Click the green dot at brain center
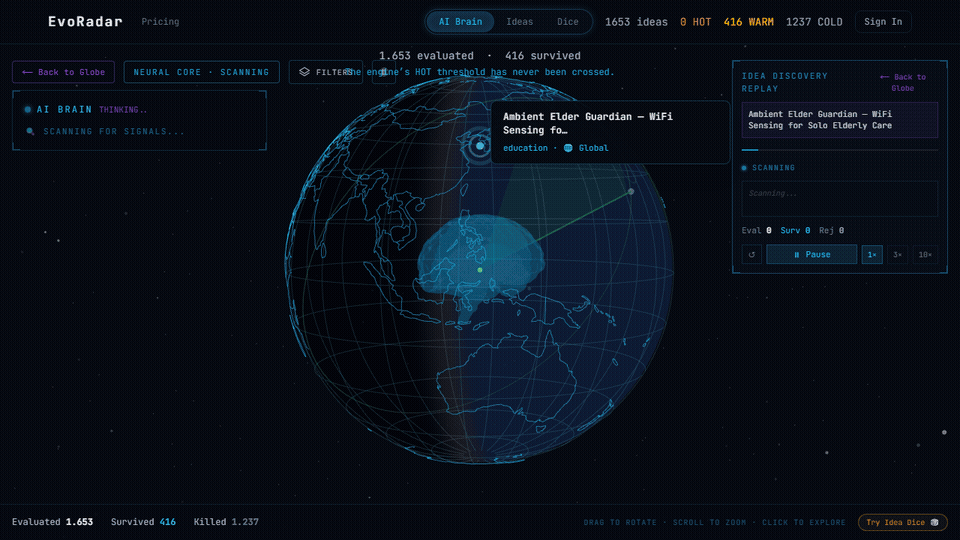 coord(480,270)
